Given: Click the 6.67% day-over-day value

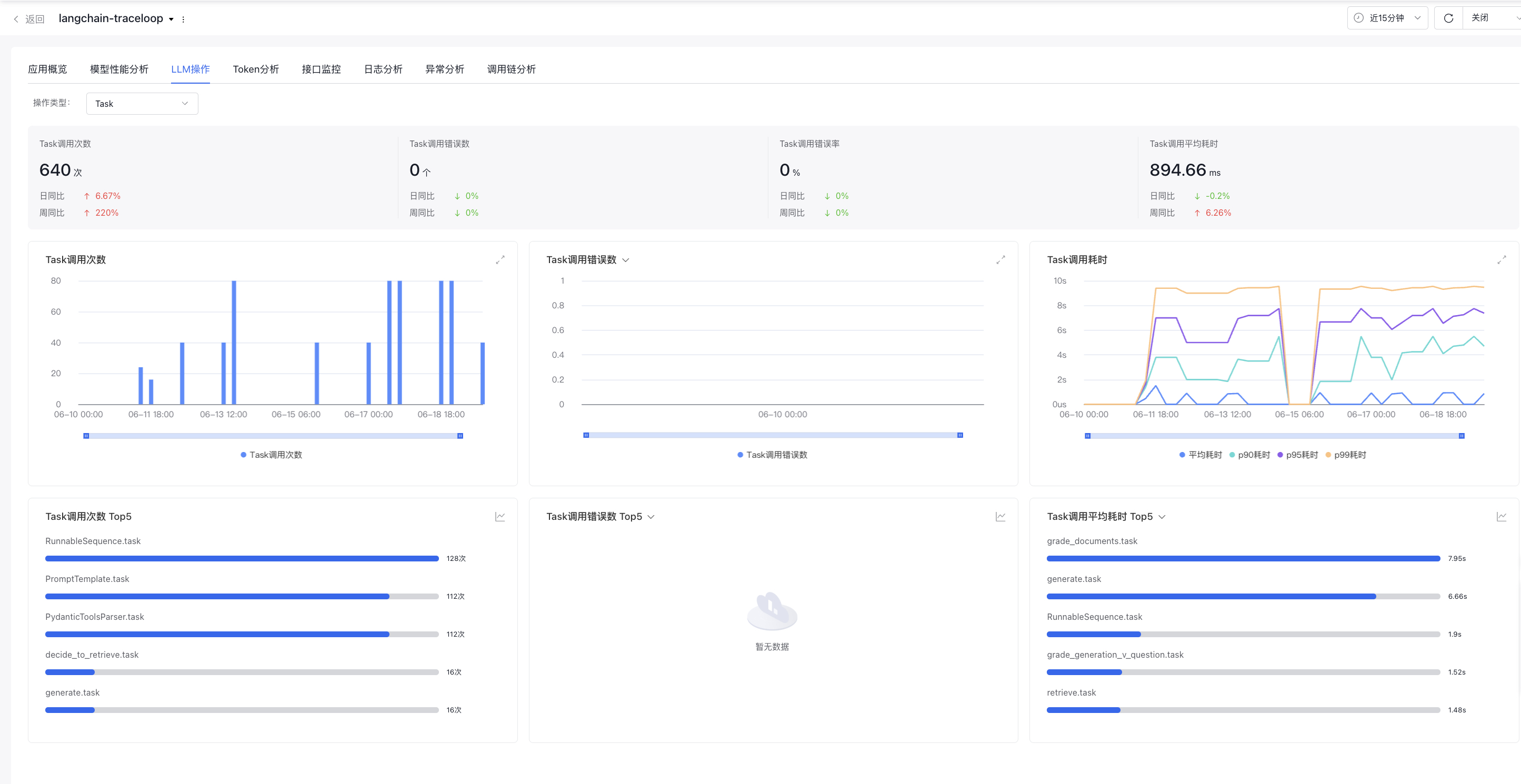Looking at the screenshot, I should 108,196.
